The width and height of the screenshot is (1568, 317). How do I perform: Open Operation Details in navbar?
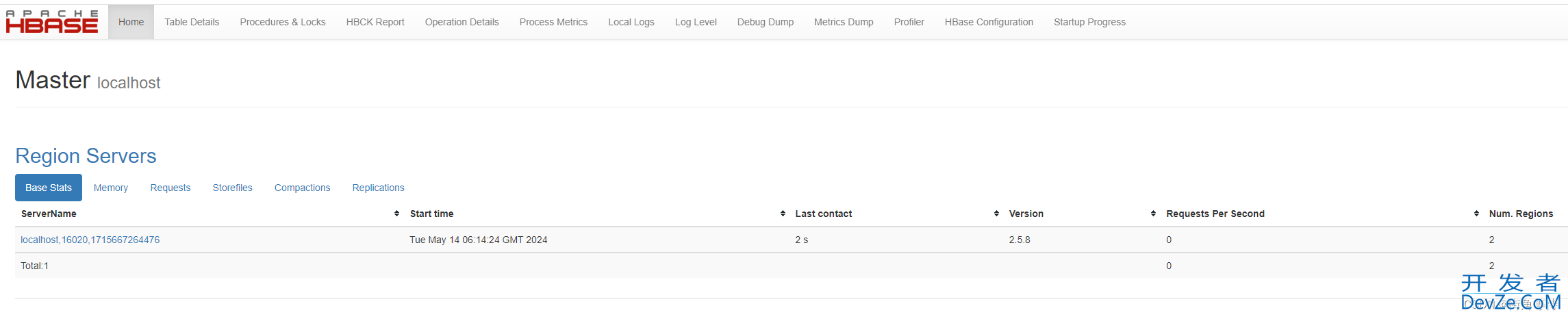click(x=462, y=22)
